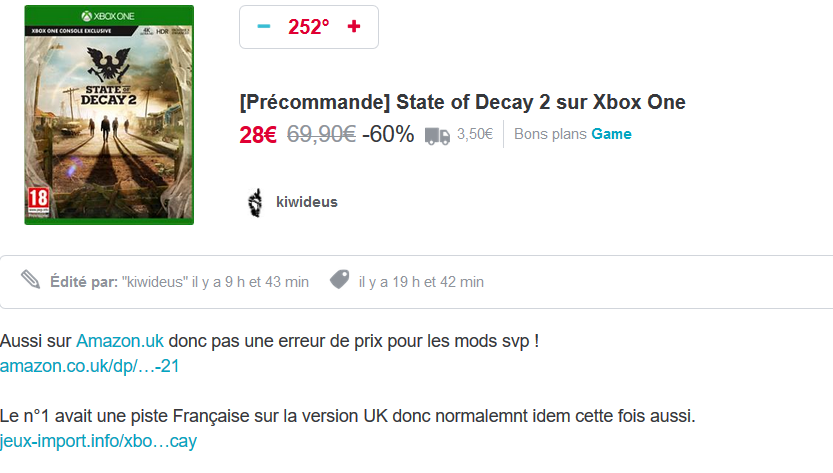Click the price tag posted icon
The image size is (833, 473).
click(x=339, y=279)
